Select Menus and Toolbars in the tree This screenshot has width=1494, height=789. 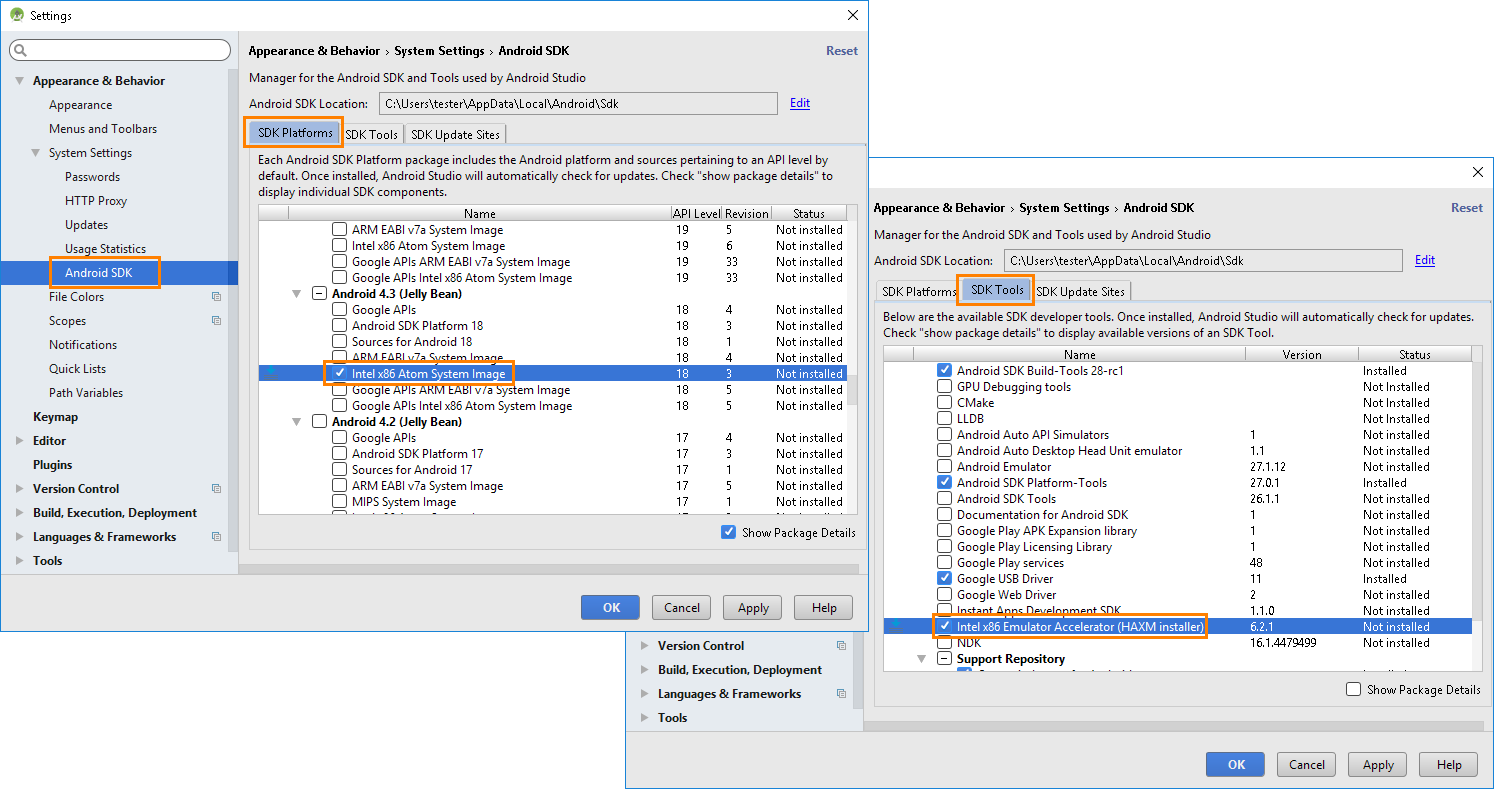click(103, 129)
